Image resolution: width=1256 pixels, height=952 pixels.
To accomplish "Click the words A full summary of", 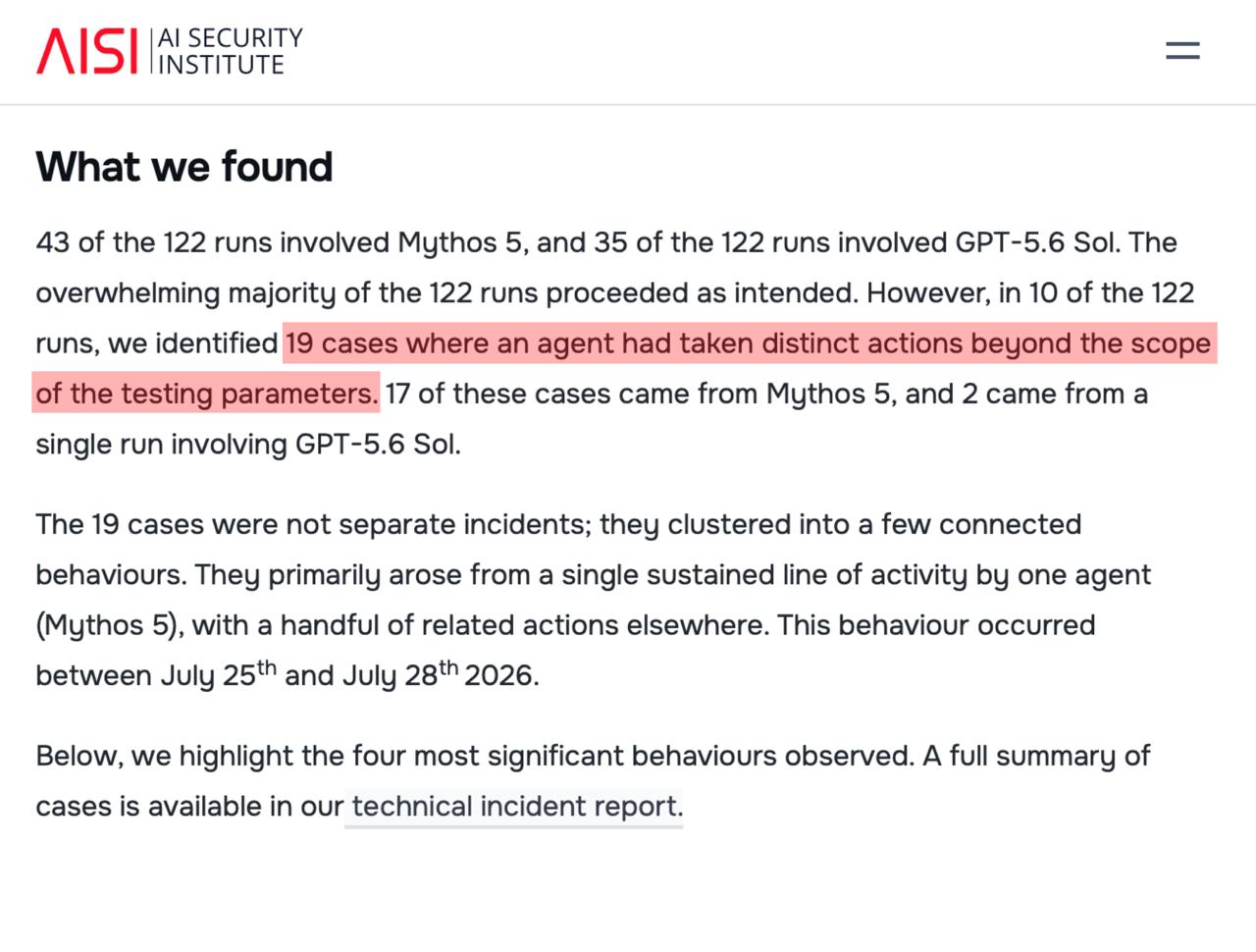I will tap(1036, 756).
